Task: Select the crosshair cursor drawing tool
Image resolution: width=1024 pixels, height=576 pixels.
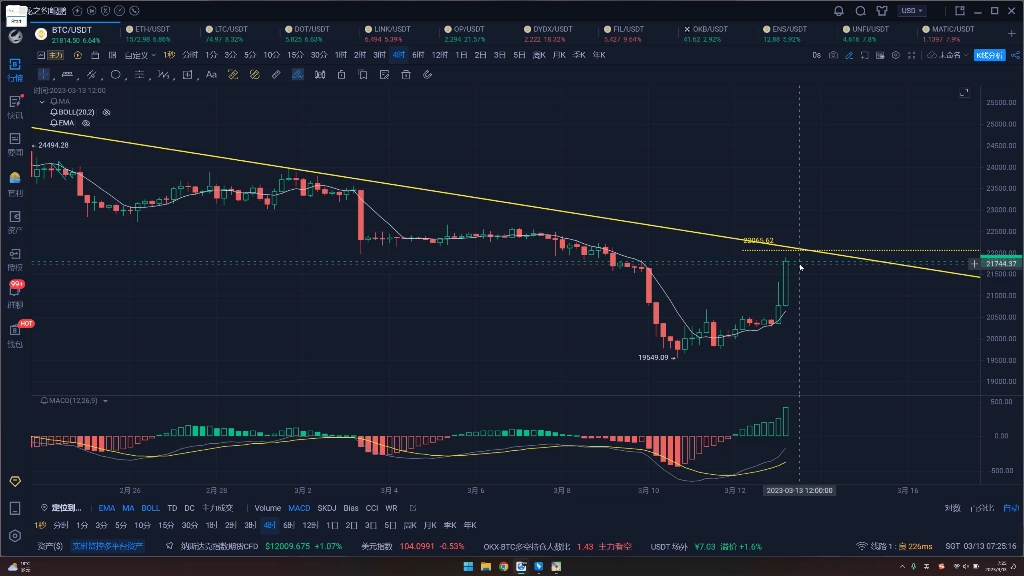Action: 45,75
